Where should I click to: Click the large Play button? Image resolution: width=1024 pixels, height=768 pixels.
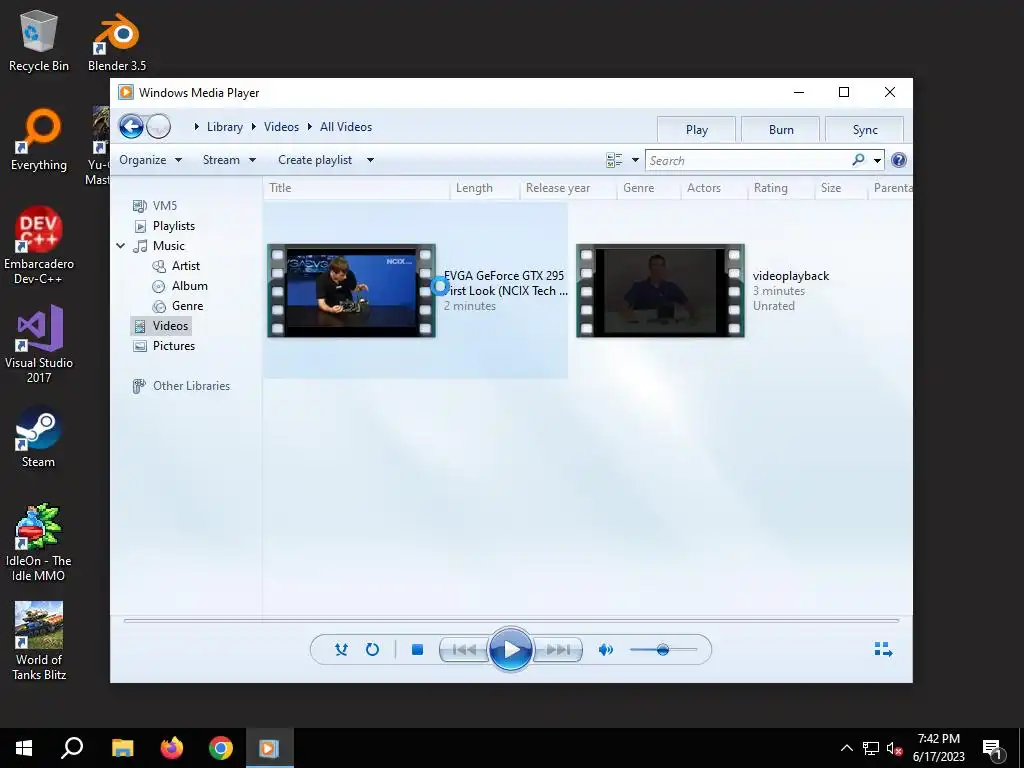coord(511,649)
